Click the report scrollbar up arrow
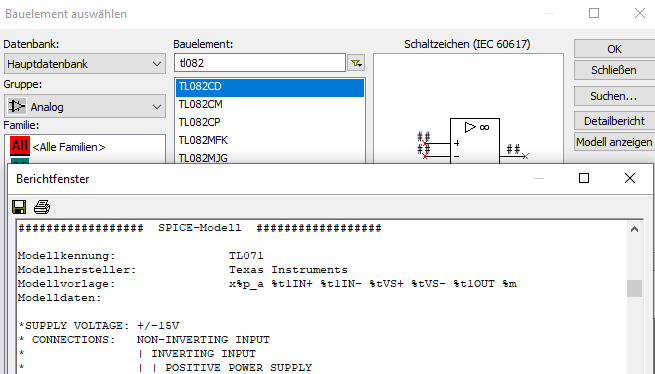This screenshot has height=374, width=655. coord(635,229)
